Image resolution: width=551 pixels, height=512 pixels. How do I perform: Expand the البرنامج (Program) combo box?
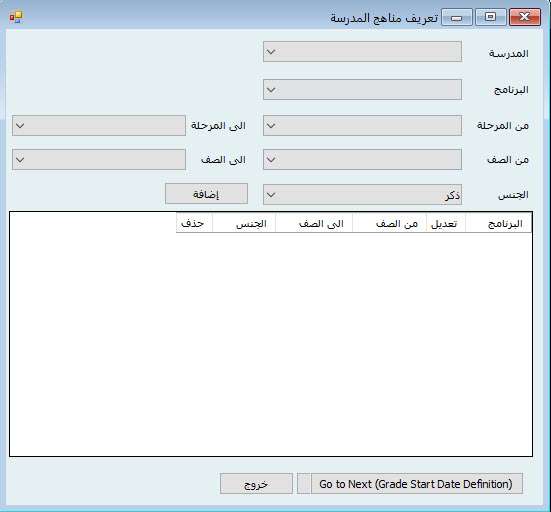362,90
